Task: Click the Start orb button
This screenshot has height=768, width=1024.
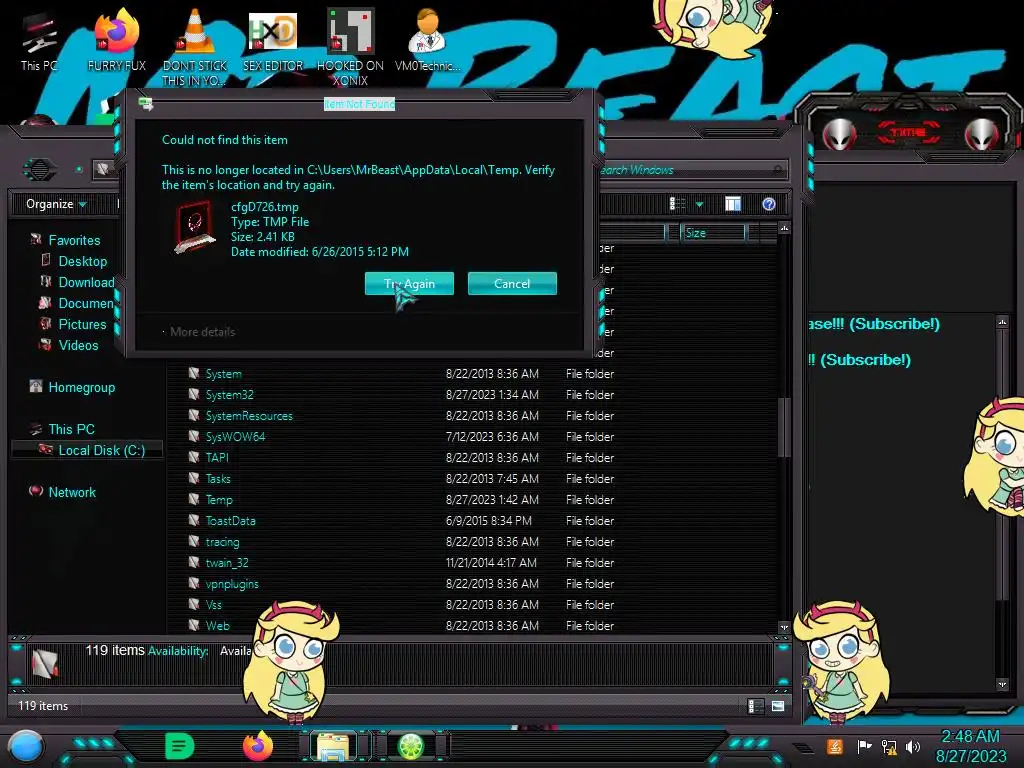Action: [x=26, y=747]
